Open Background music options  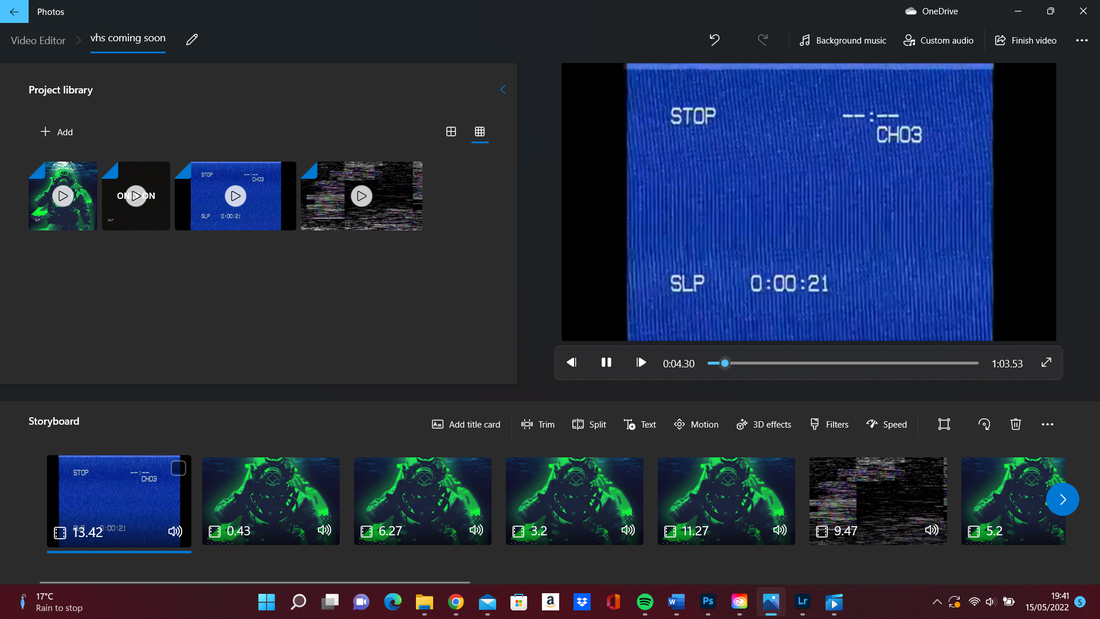pos(842,40)
